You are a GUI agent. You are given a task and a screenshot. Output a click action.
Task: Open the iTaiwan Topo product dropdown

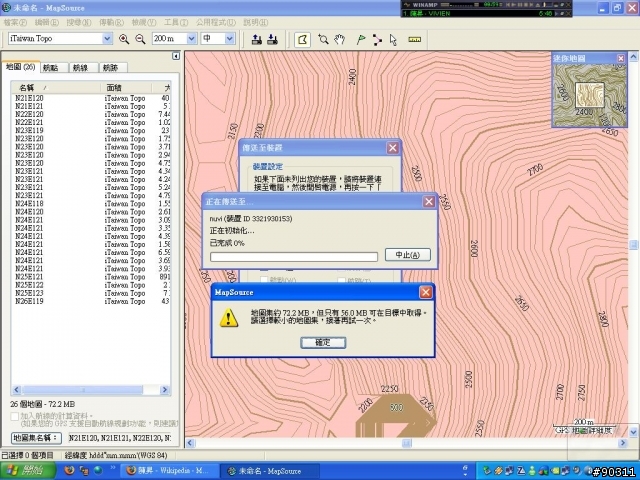(x=107, y=39)
